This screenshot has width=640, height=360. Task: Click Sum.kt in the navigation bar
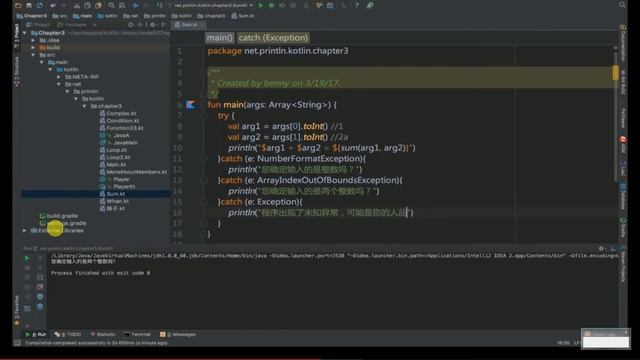(x=243, y=16)
